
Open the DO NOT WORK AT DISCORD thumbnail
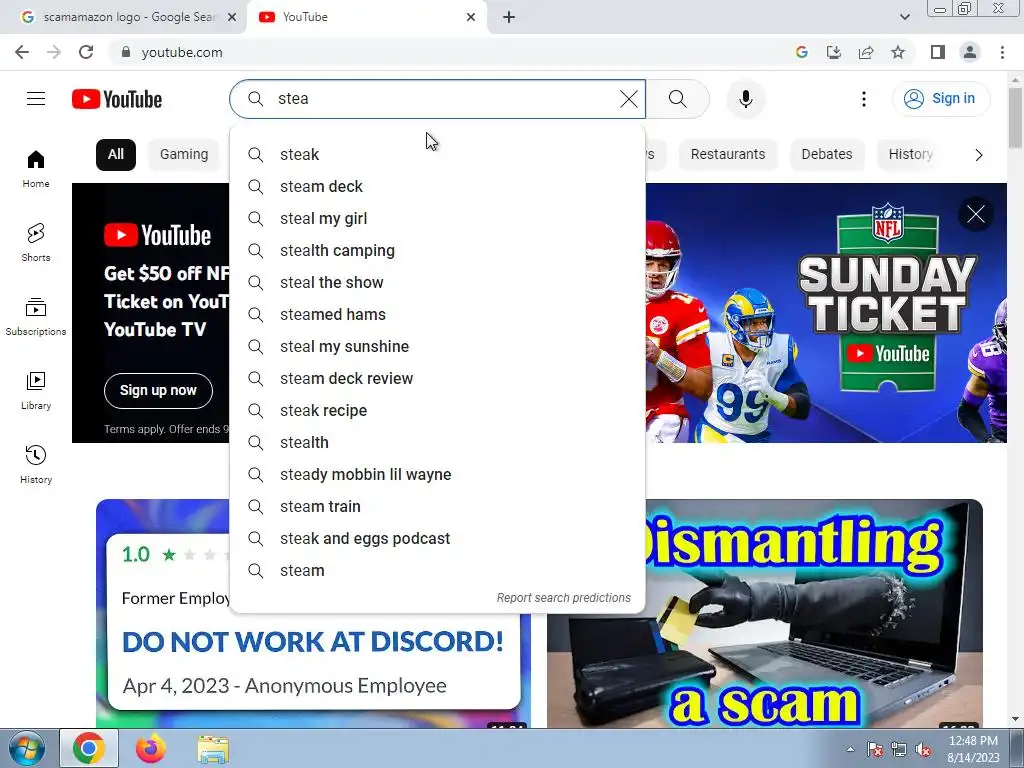(x=313, y=669)
